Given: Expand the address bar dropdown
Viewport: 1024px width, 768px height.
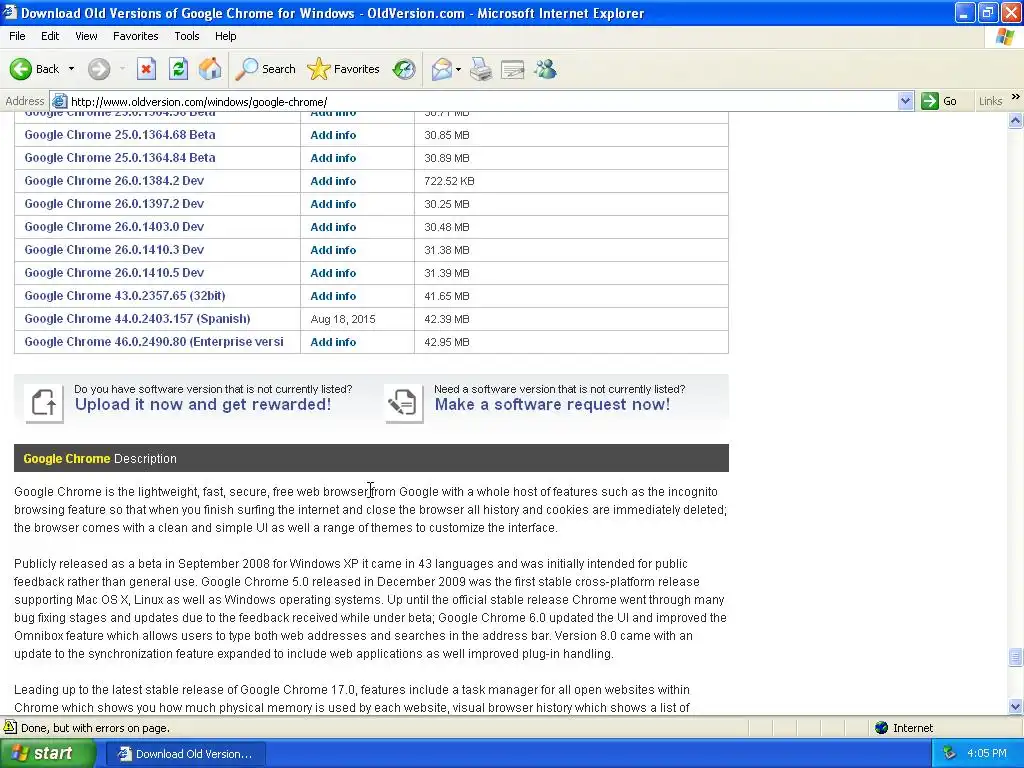Looking at the screenshot, I should pyautogui.click(x=905, y=101).
